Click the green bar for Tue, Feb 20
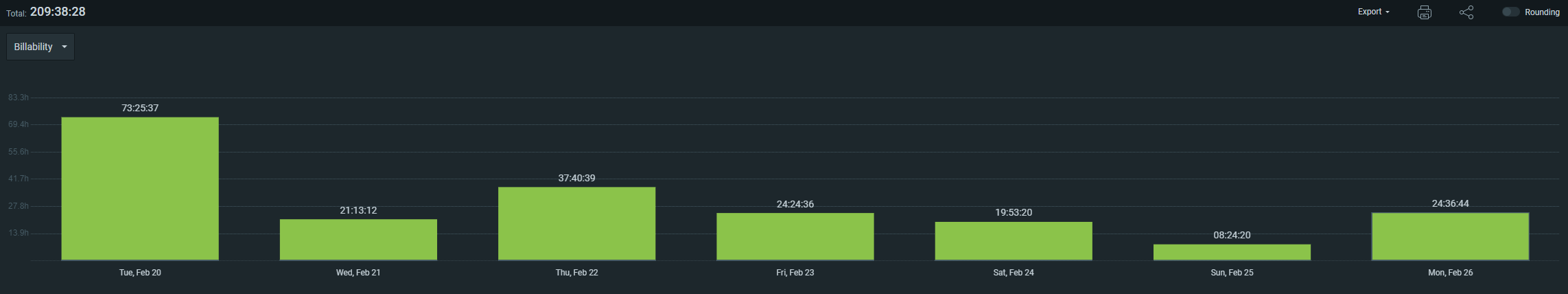 point(140,188)
